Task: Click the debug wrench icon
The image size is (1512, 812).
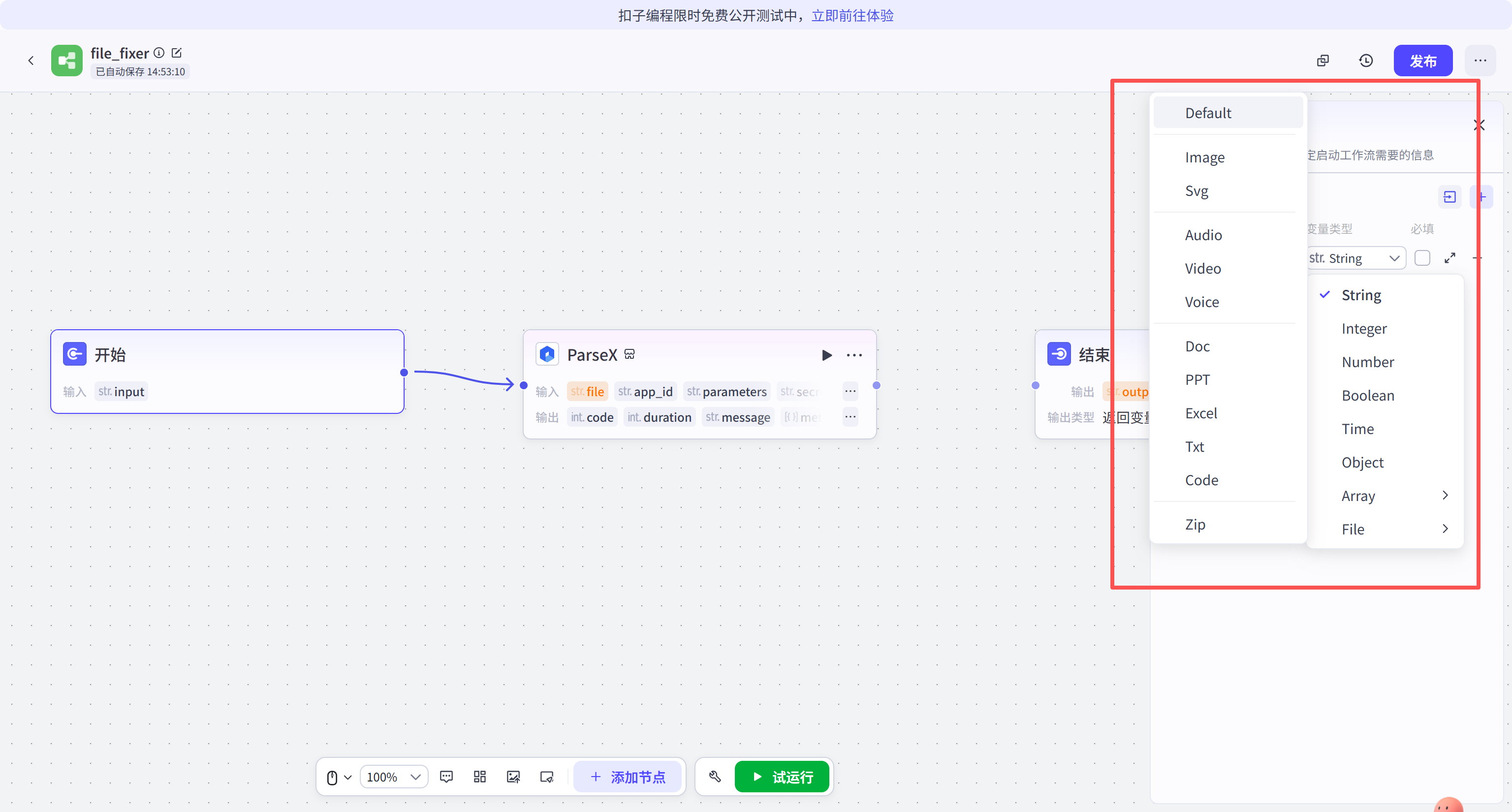Action: (714, 776)
